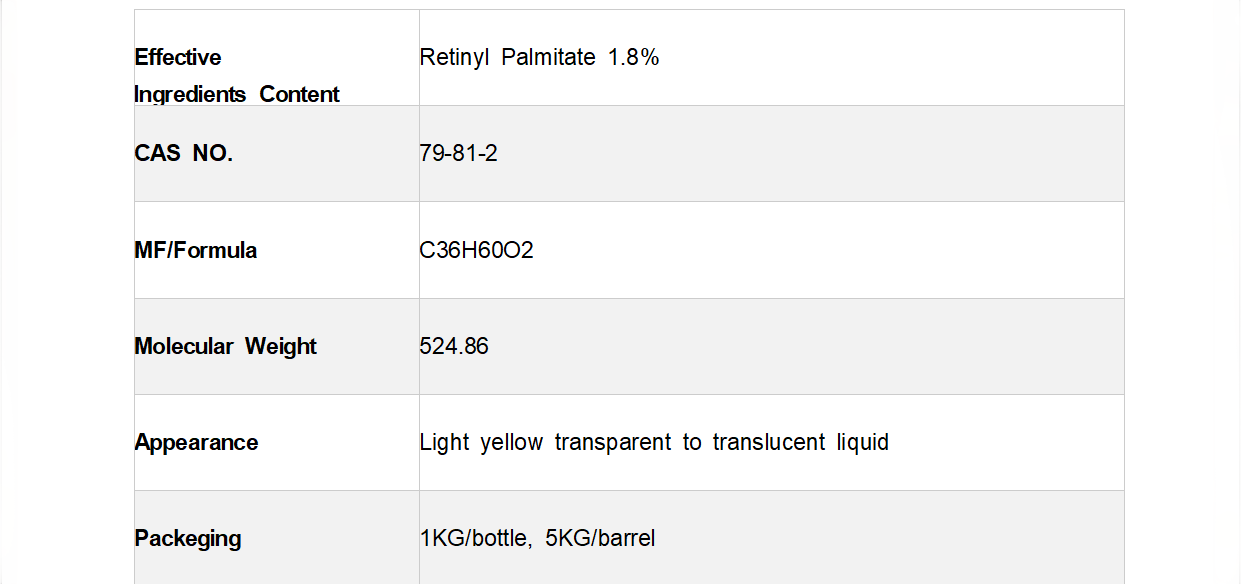The height and width of the screenshot is (584, 1241).
Task: Click the Molecular Weight label
Action: coord(225,346)
